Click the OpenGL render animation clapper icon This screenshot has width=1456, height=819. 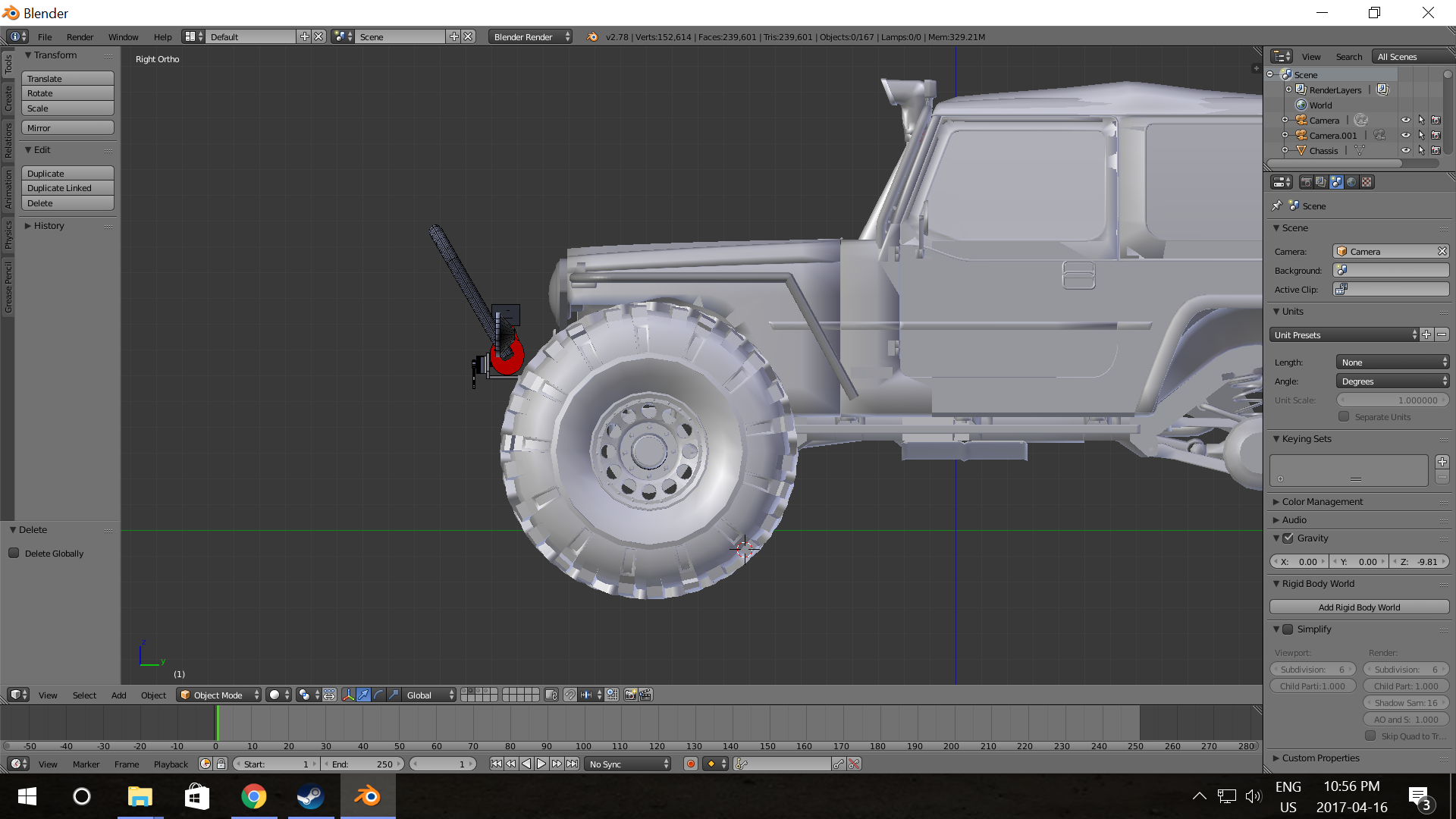(645, 695)
